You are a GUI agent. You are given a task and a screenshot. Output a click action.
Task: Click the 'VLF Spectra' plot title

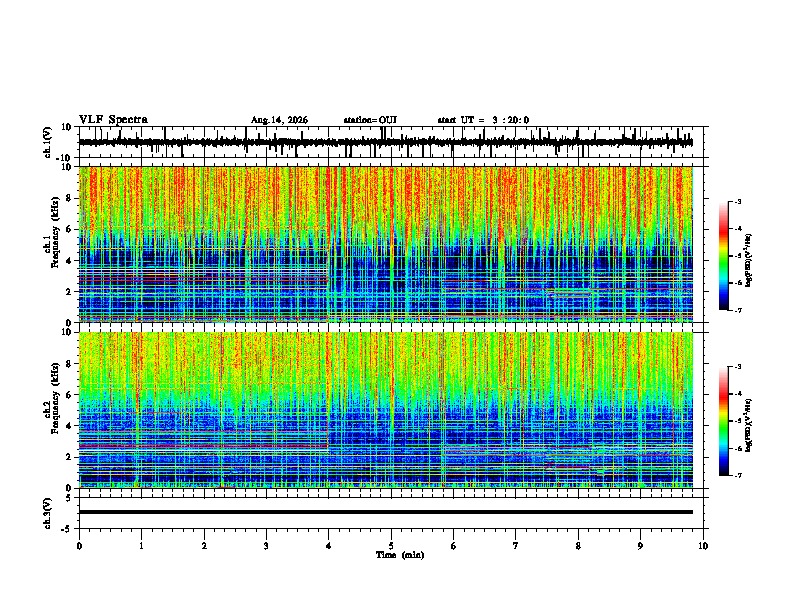point(113,120)
